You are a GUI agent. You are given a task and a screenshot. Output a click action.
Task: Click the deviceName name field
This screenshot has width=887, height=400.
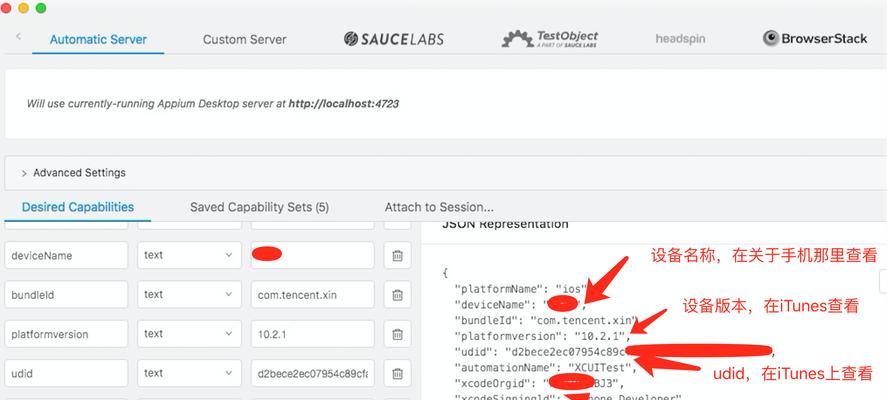pyautogui.click(x=66, y=255)
